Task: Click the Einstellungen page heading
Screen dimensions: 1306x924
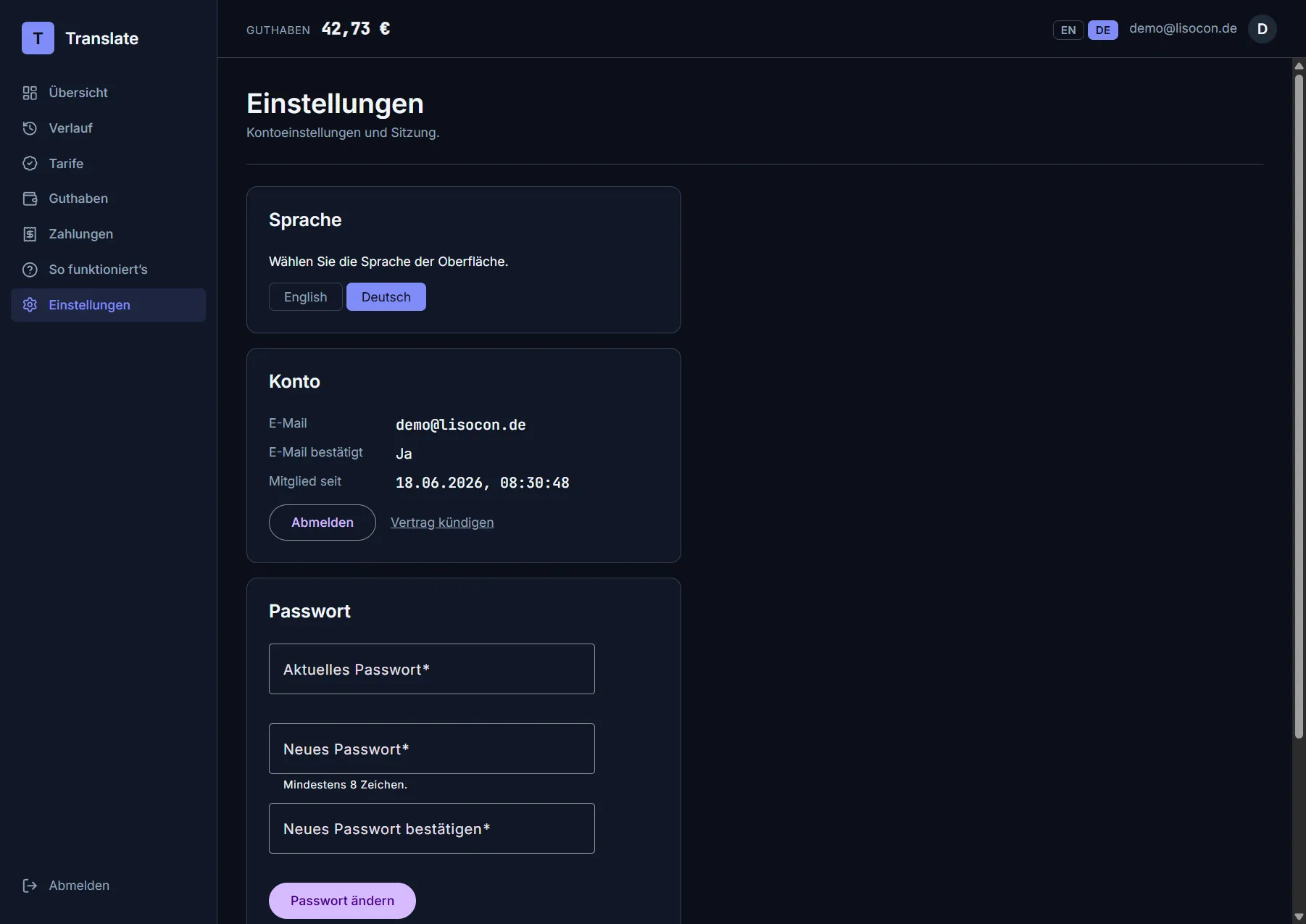Action: (335, 104)
